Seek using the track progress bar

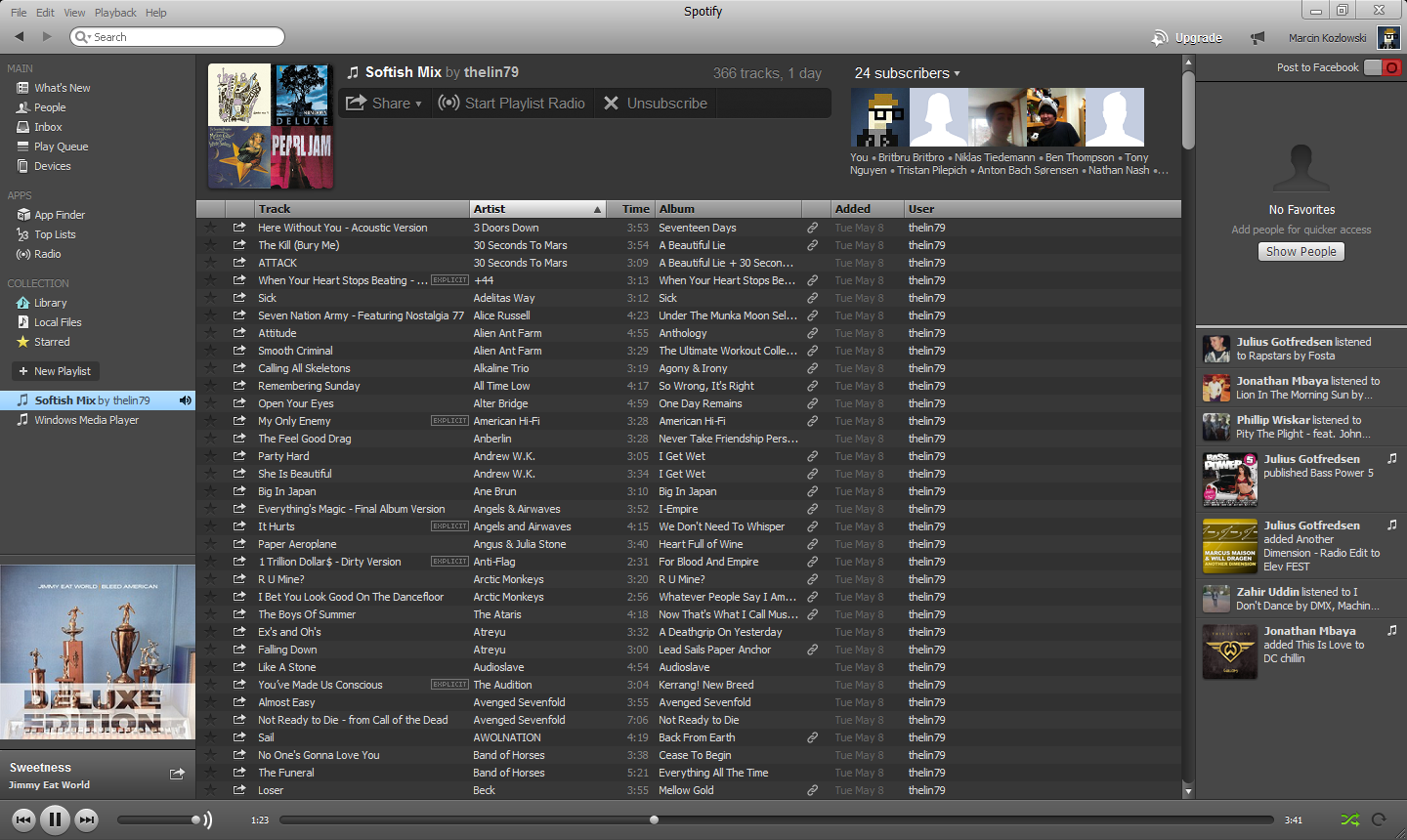pos(777,819)
